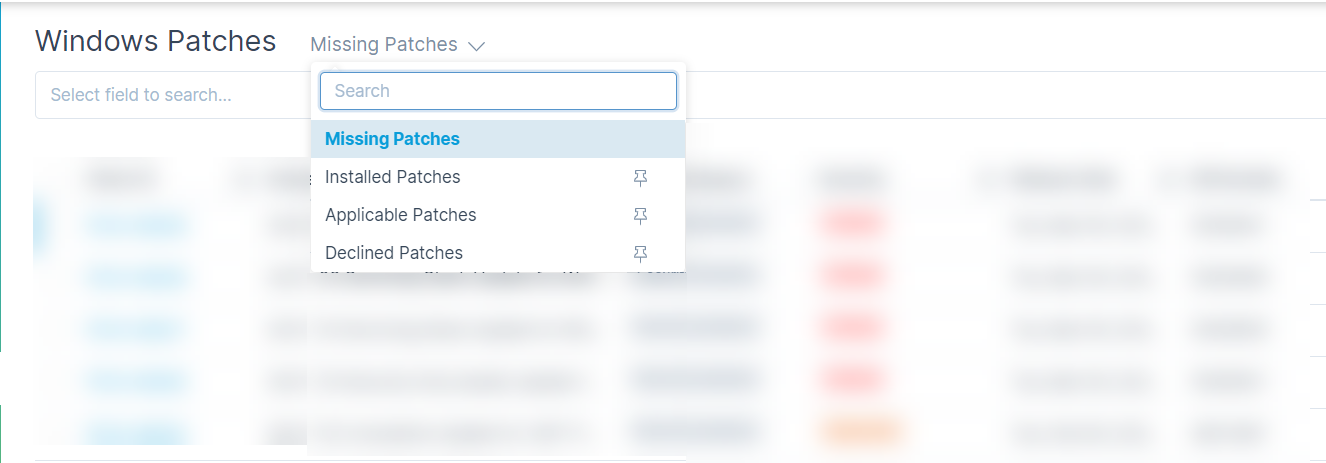The height and width of the screenshot is (463, 1326).
Task: Open the second row's blue patch link
Action: pyautogui.click(x=135, y=276)
